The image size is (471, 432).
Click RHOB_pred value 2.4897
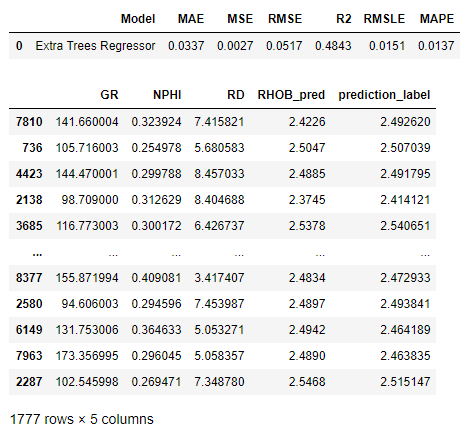click(x=307, y=304)
